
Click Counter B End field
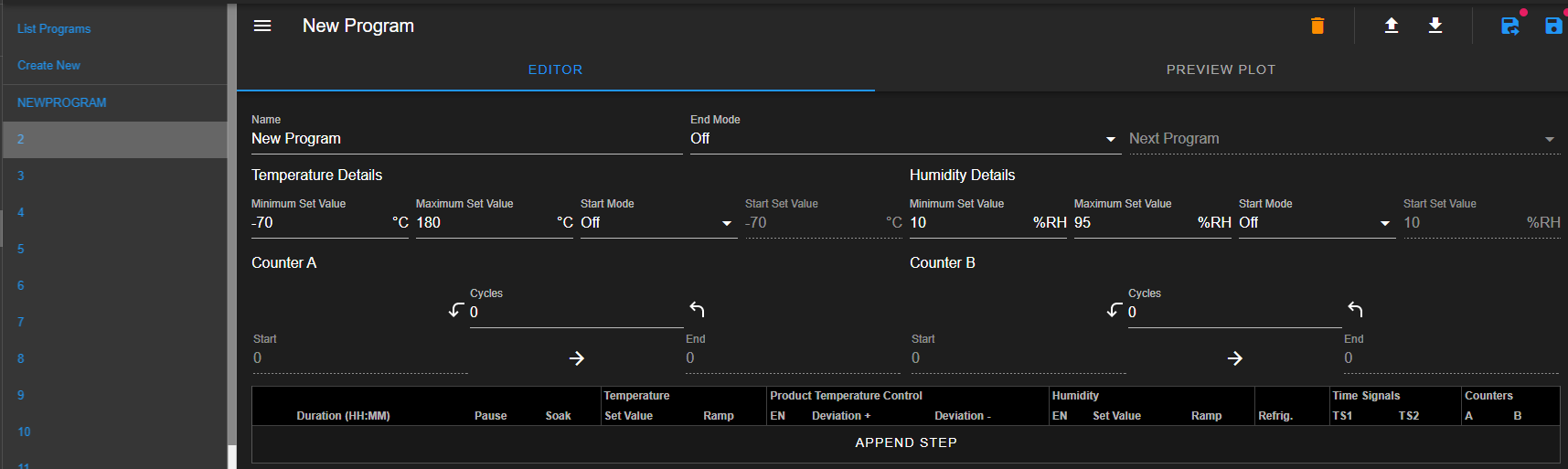(x=1451, y=358)
